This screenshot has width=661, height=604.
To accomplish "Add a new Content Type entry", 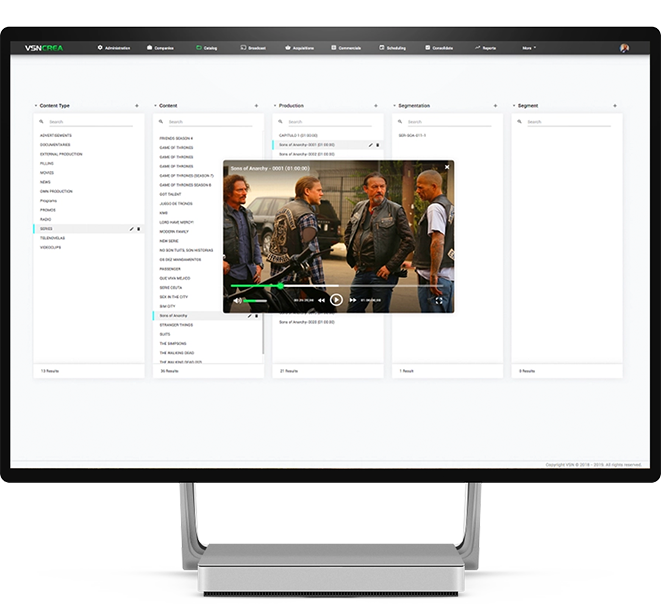I will click(x=137, y=106).
